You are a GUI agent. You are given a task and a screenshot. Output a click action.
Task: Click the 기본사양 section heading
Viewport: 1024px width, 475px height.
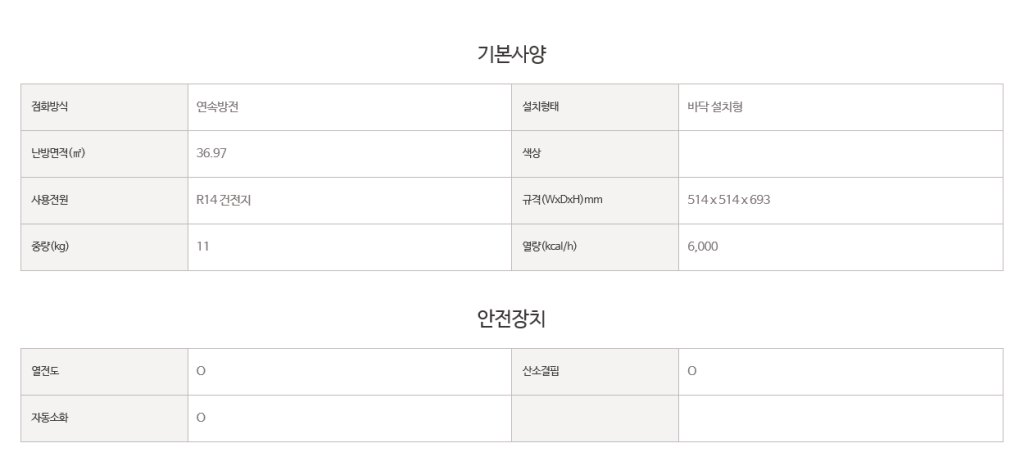511,54
